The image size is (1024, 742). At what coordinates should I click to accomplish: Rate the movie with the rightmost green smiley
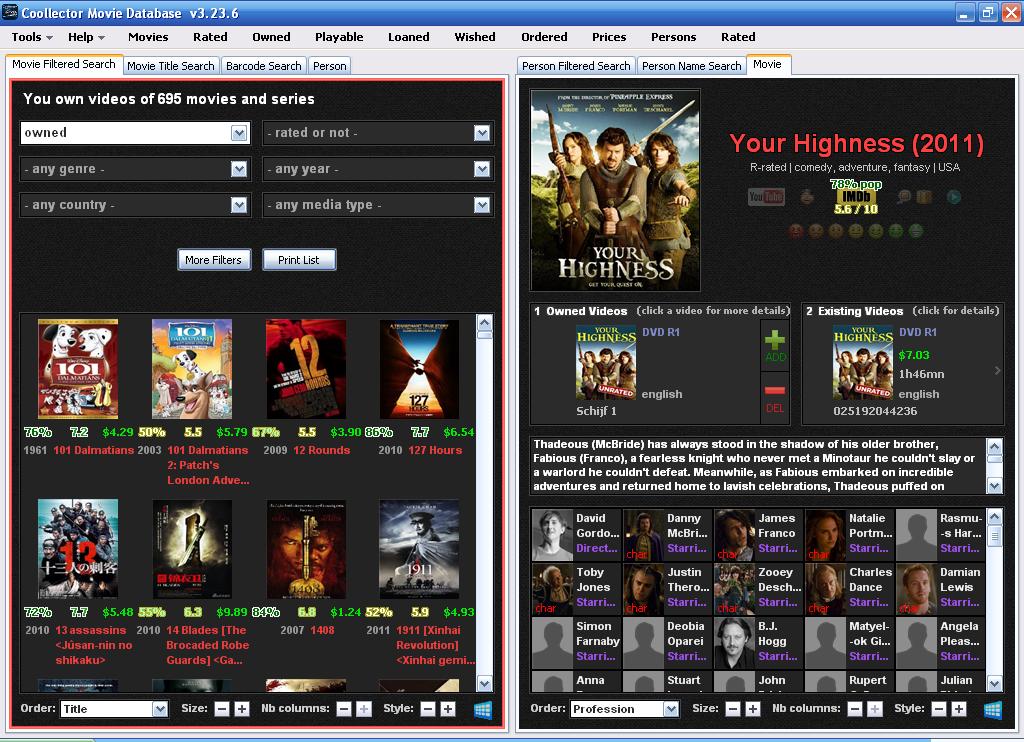tap(916, 231)
